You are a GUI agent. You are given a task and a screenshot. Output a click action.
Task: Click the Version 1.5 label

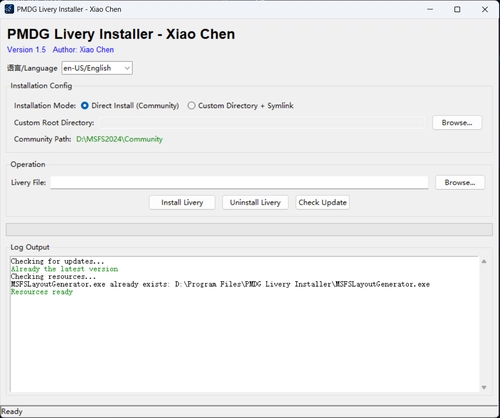tap(26, 50)
